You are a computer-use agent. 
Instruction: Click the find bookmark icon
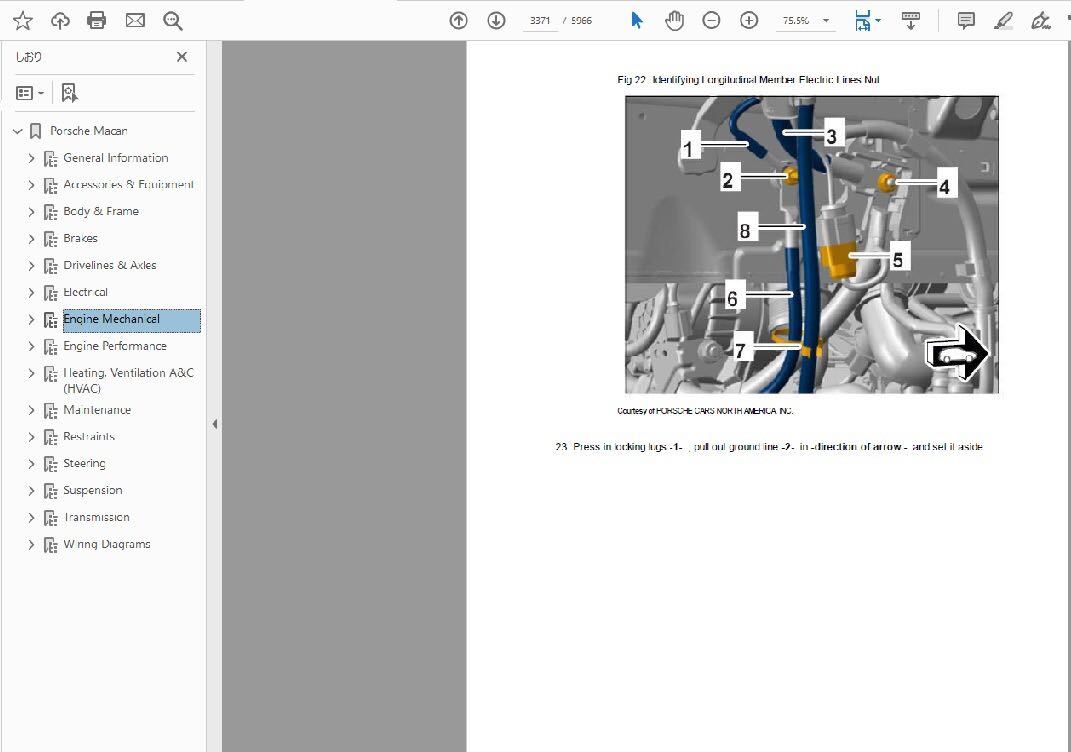[x=69, y=93]
